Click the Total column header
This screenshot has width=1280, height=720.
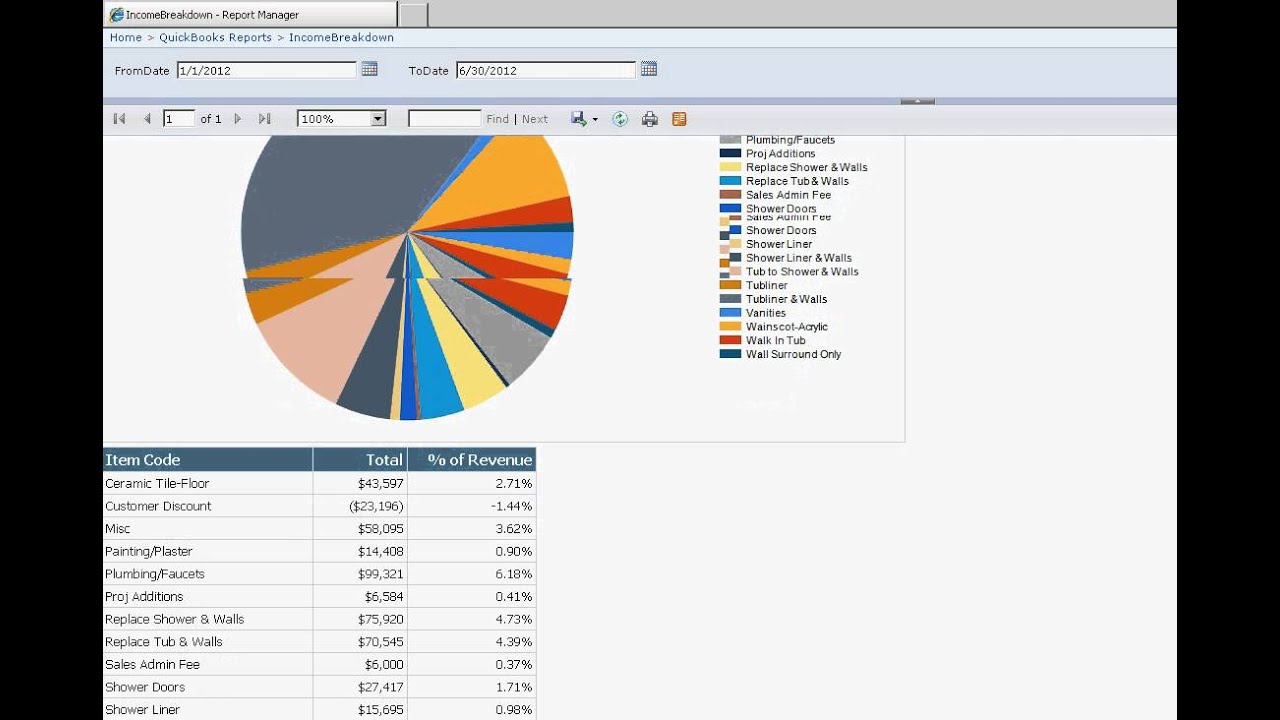[x=360, y=460]
